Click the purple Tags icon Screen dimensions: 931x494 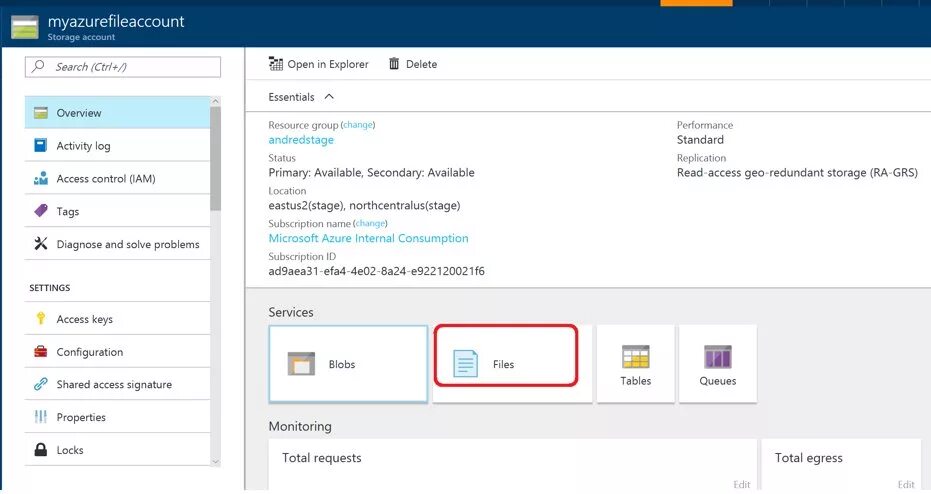pyautogui.click(x=41, y=211)
